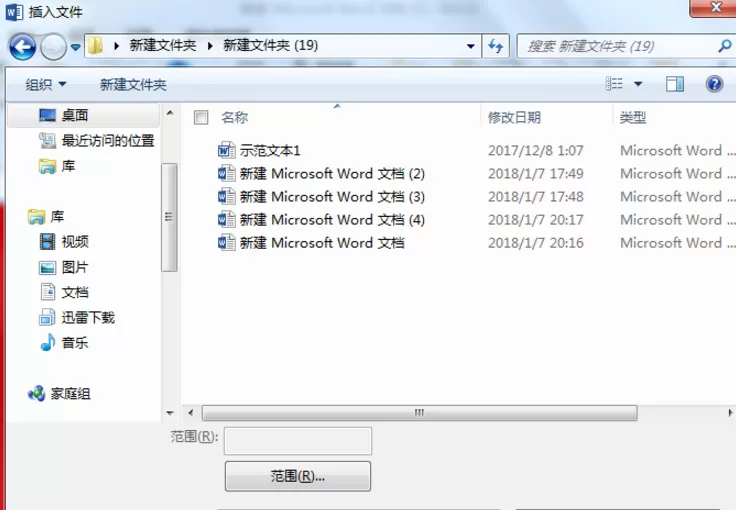The width and height of the screenshot is (736, 510).
Task: Click Word icon of 示范文本1
Action: click(227, 150)
